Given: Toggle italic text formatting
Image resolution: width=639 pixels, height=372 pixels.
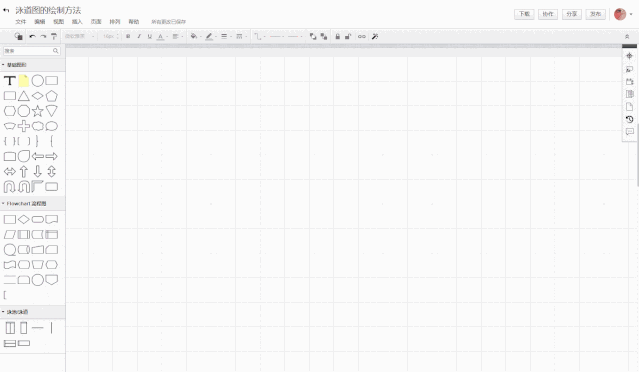Looking at the screenshot, I should click(x=139, y=36).
